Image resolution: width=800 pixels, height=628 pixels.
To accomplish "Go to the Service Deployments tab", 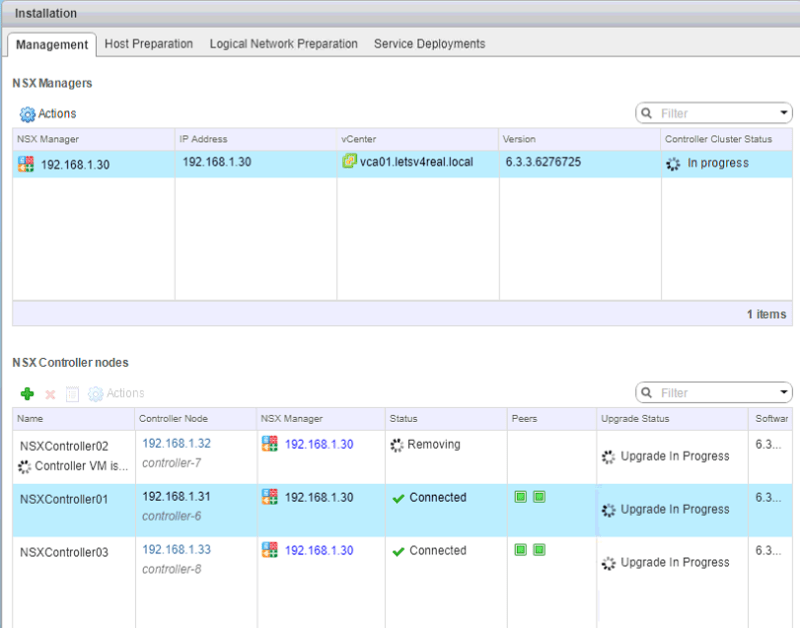I will click(429, 44).
